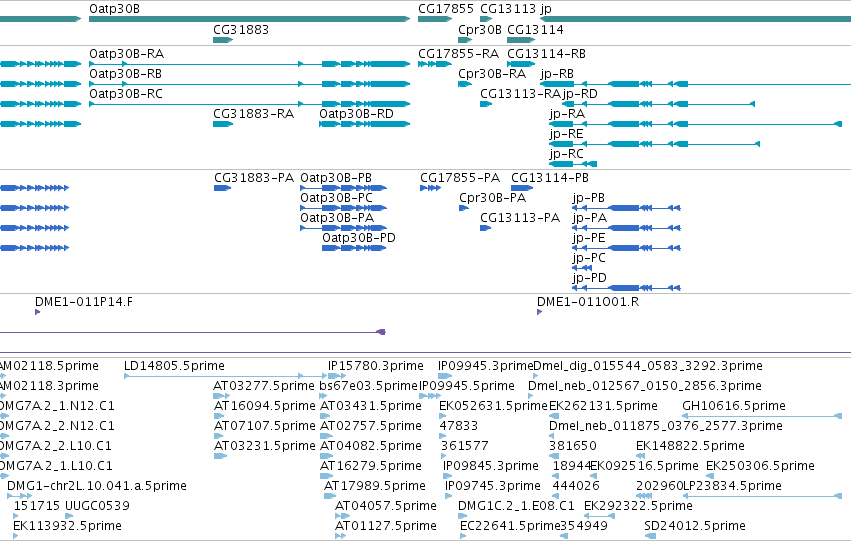Select the jp-PD protein label
The width and height of the screenshot is (851, 541).
(x=589, y=278)
